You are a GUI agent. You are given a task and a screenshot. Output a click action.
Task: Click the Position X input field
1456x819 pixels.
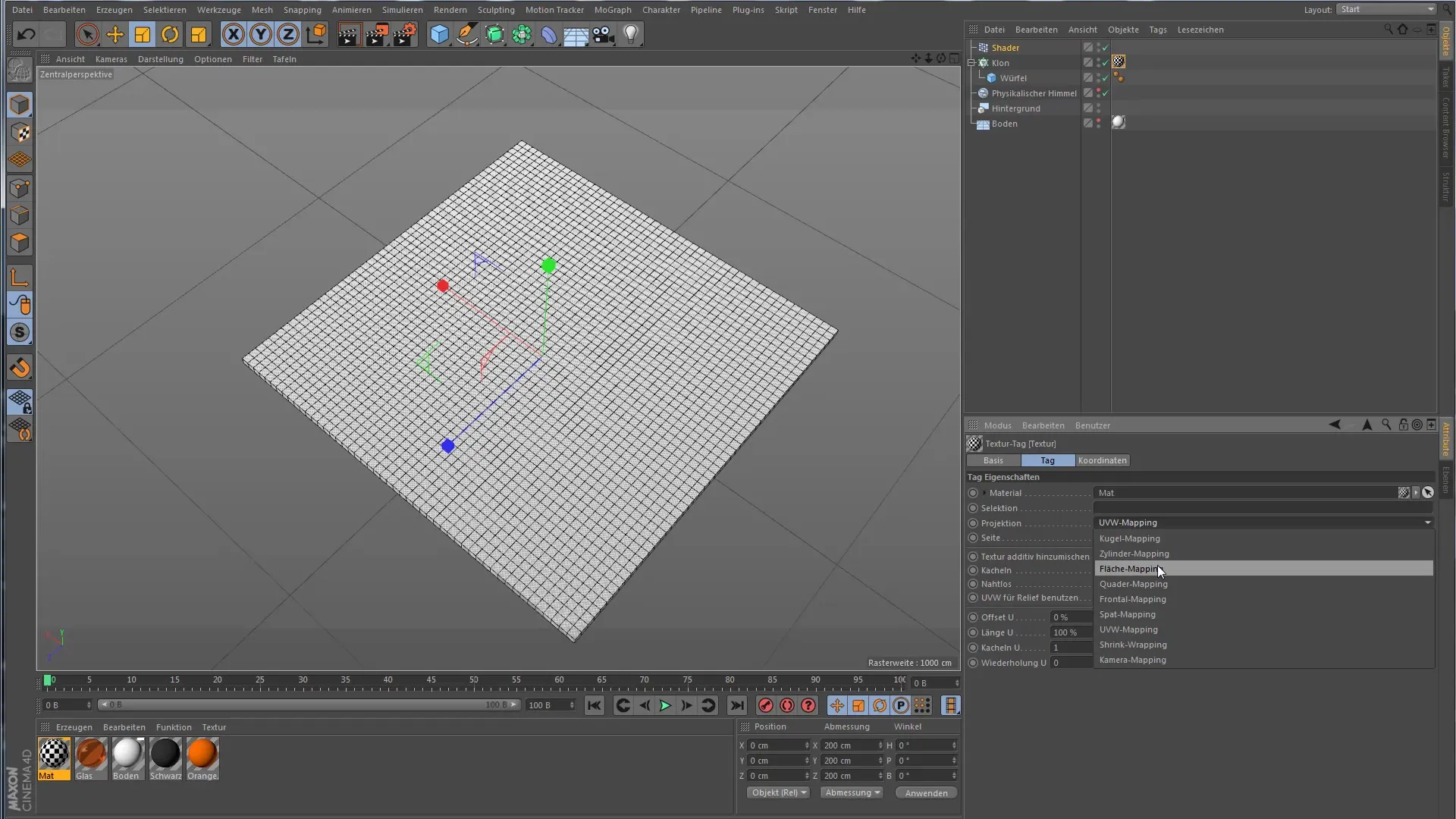click(778, 745)
